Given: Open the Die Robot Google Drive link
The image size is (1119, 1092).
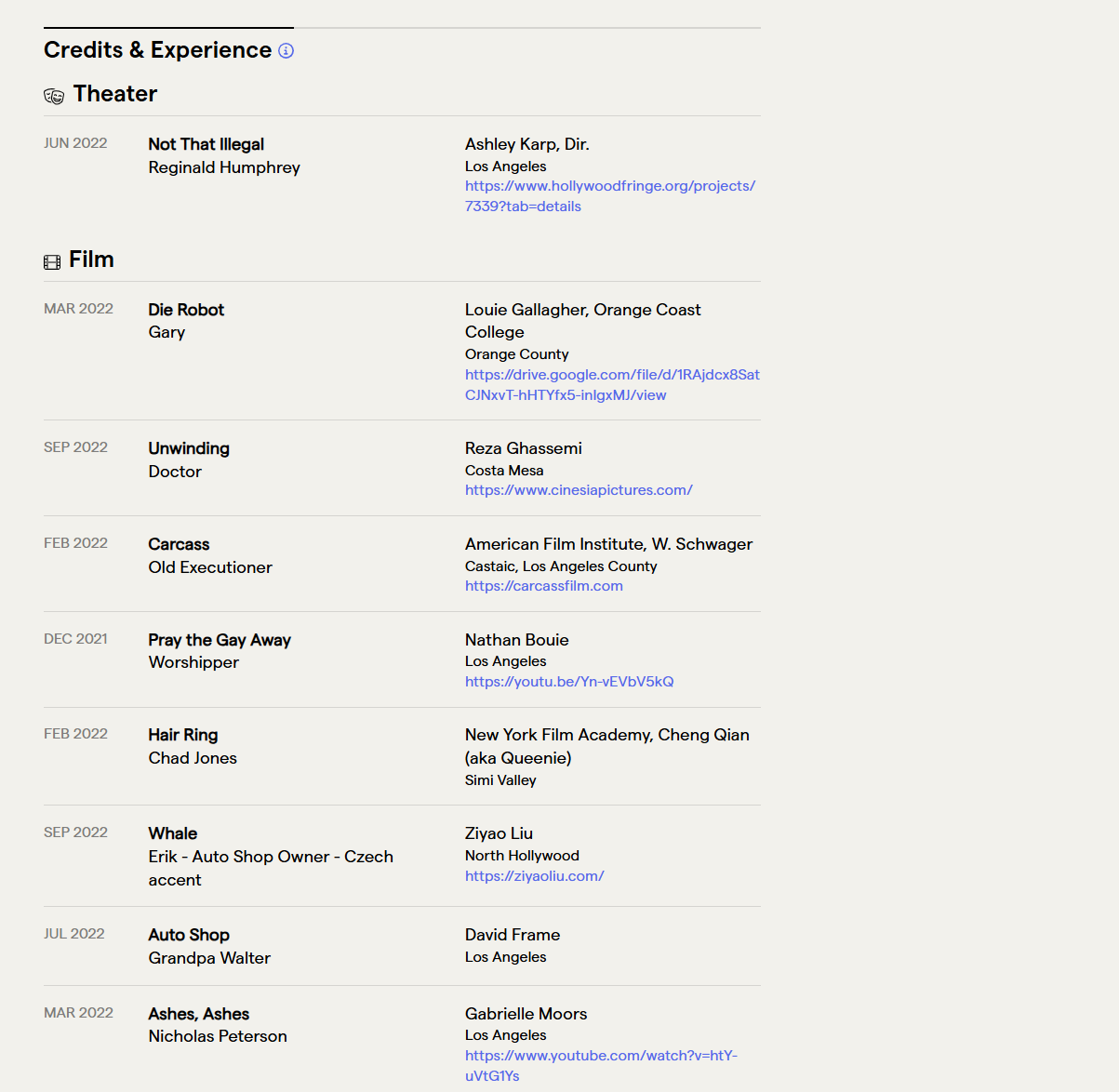Looking at the screenshot, I should tap(612, 385).
